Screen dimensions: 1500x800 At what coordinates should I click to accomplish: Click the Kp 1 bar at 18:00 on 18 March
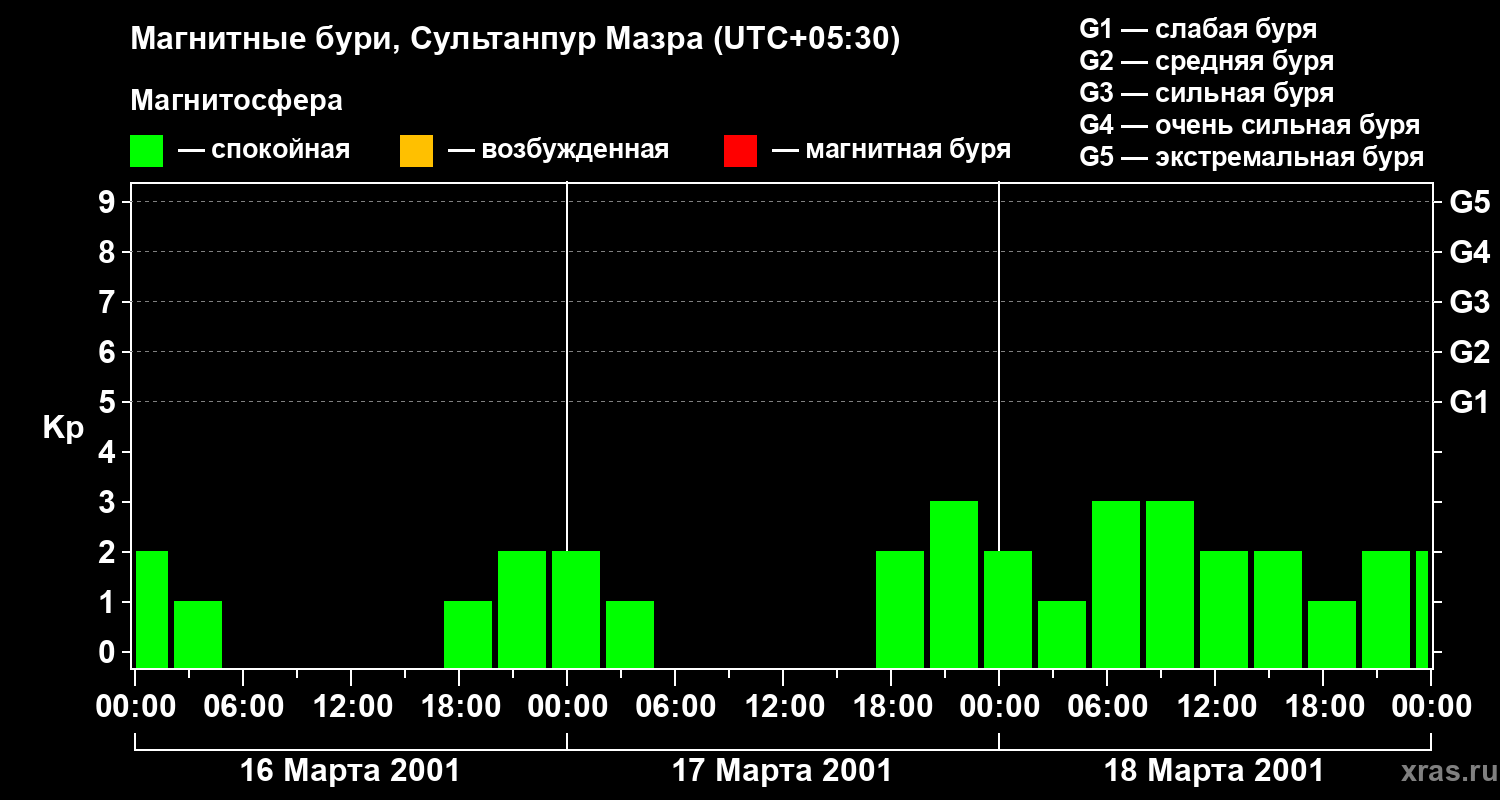coord(1332,634)
